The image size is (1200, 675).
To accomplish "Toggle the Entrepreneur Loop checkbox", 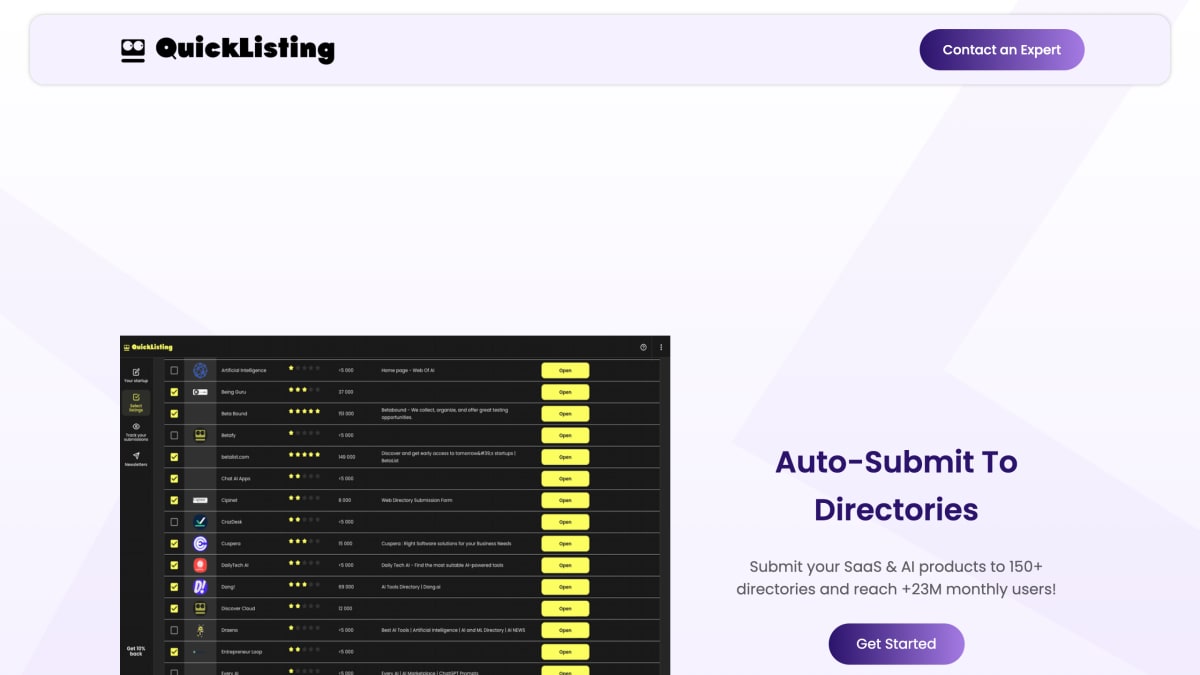I will point(174,652).
